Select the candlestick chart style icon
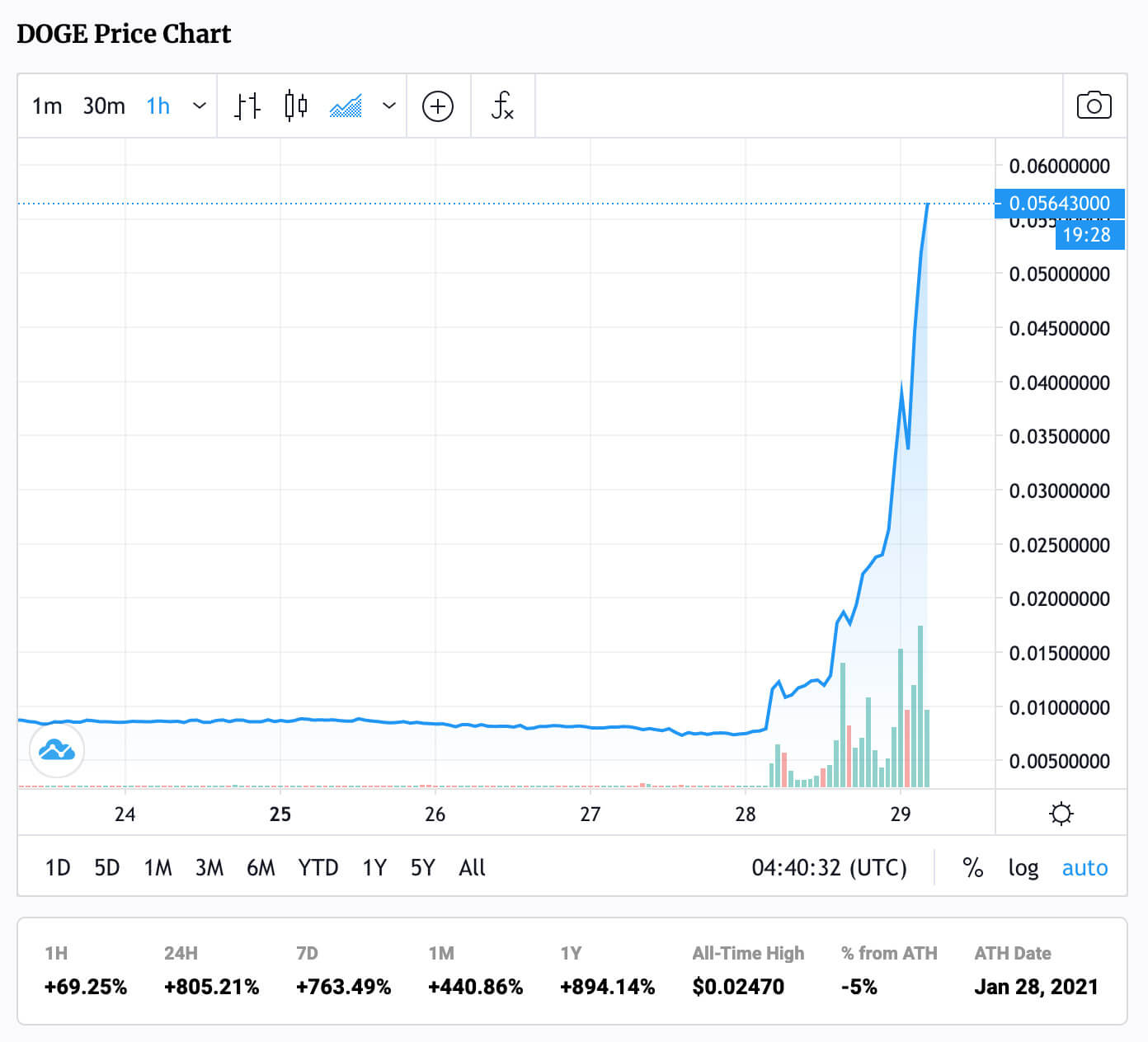This screenshot has height=1042, width=1148. 296,106
